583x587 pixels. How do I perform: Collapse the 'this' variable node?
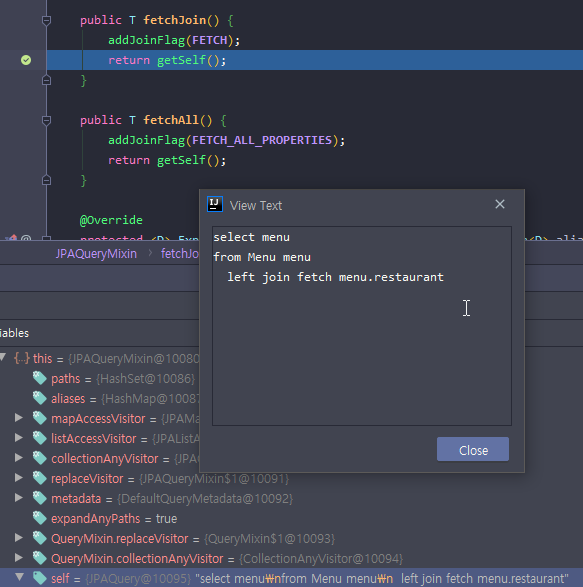click(4, 357)
